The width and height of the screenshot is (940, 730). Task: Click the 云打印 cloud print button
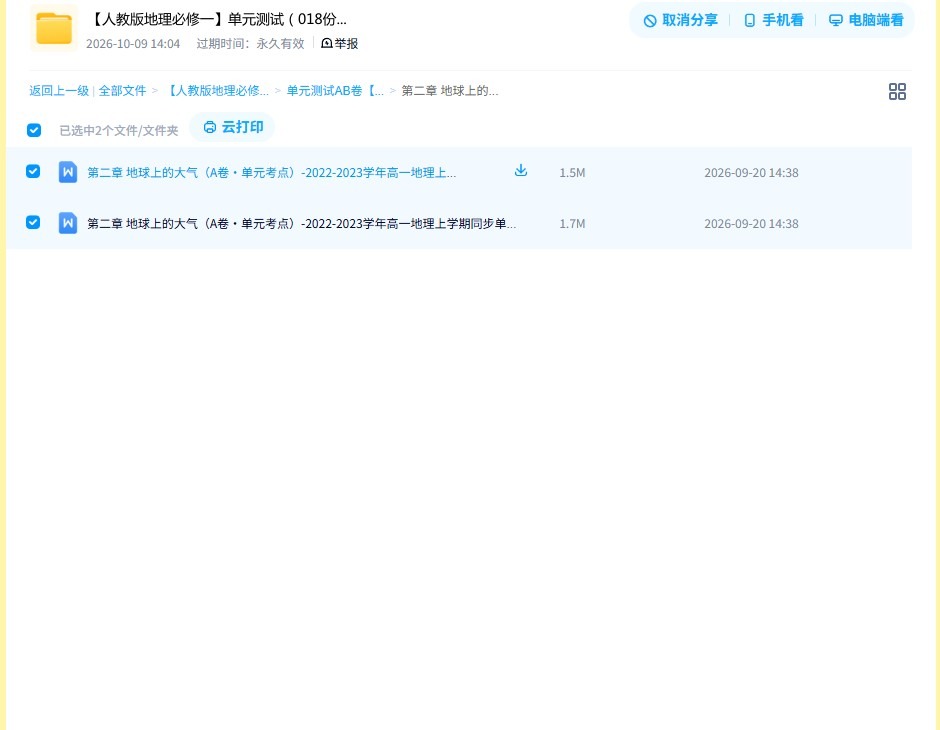coord(233,127)
